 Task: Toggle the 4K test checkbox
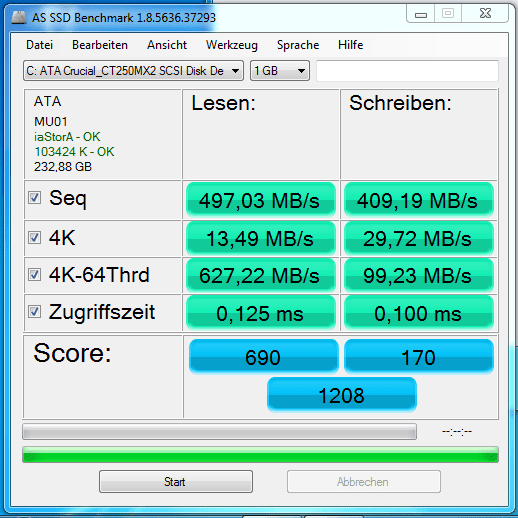click(x=34, y=238)
